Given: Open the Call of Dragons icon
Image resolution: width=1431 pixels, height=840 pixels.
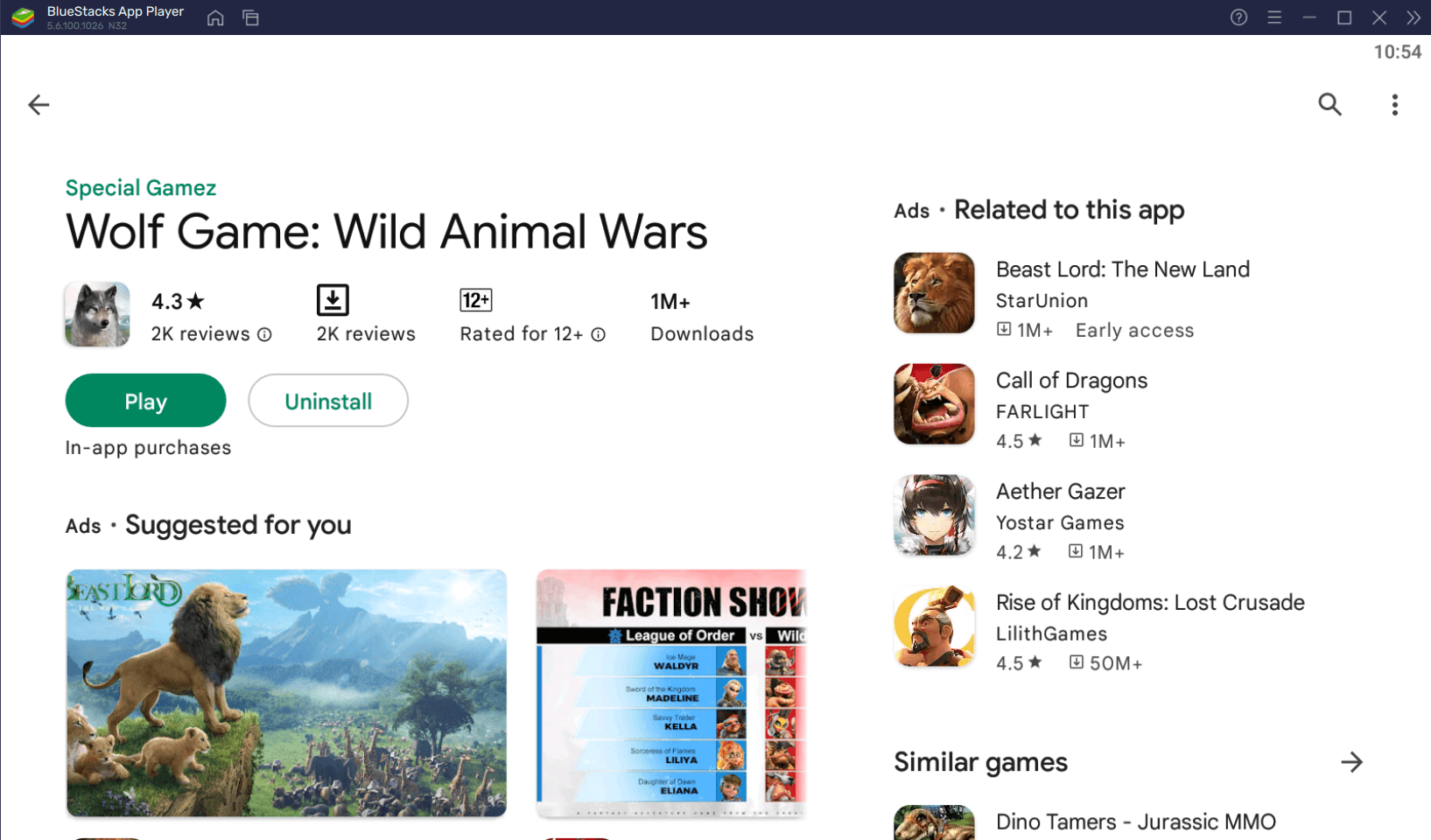Looking at the screenshot, I should click(934, 404).
